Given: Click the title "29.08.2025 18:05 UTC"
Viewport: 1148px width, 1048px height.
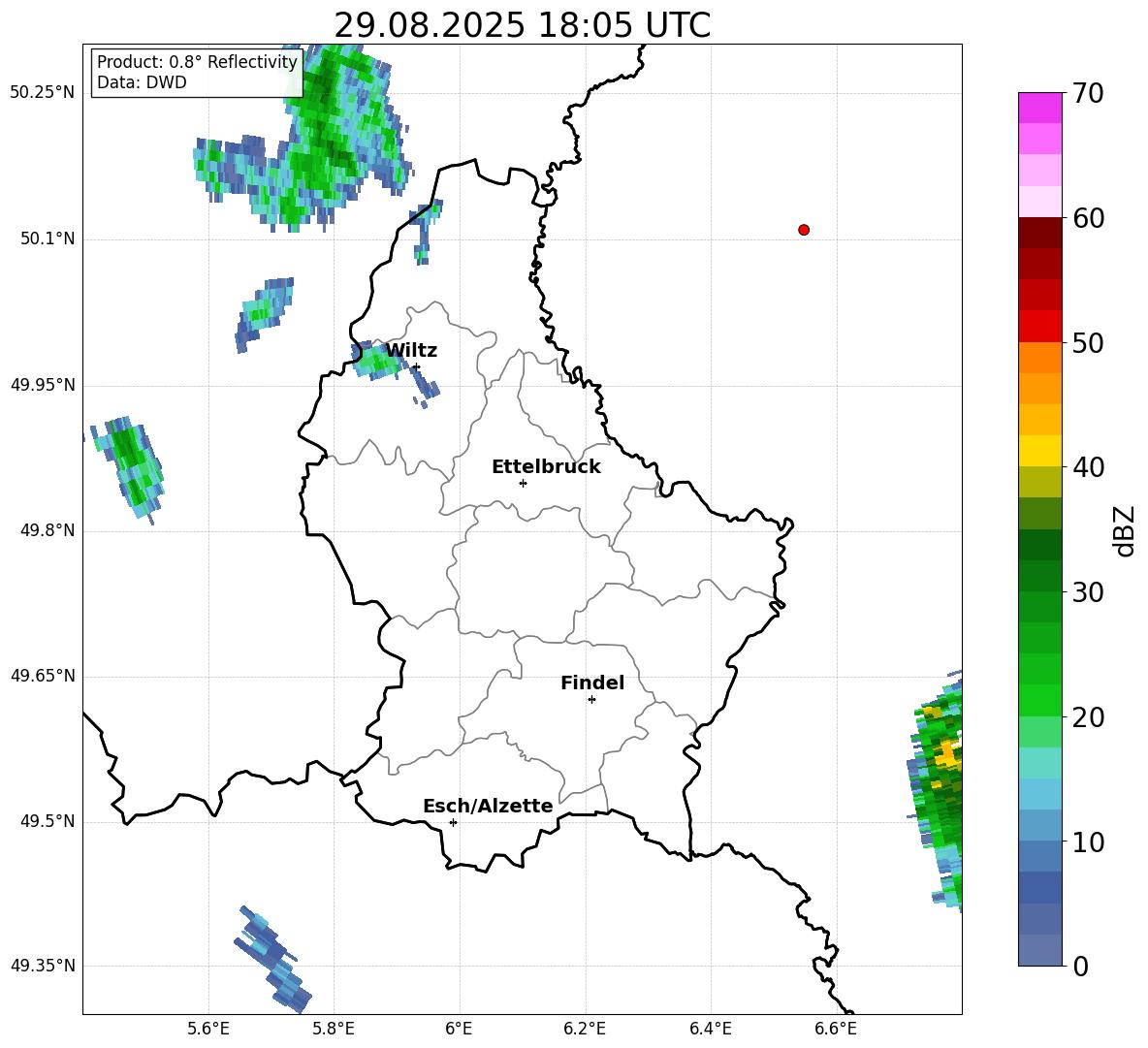Looking at the screenshot, I should [x=522, y=25].
